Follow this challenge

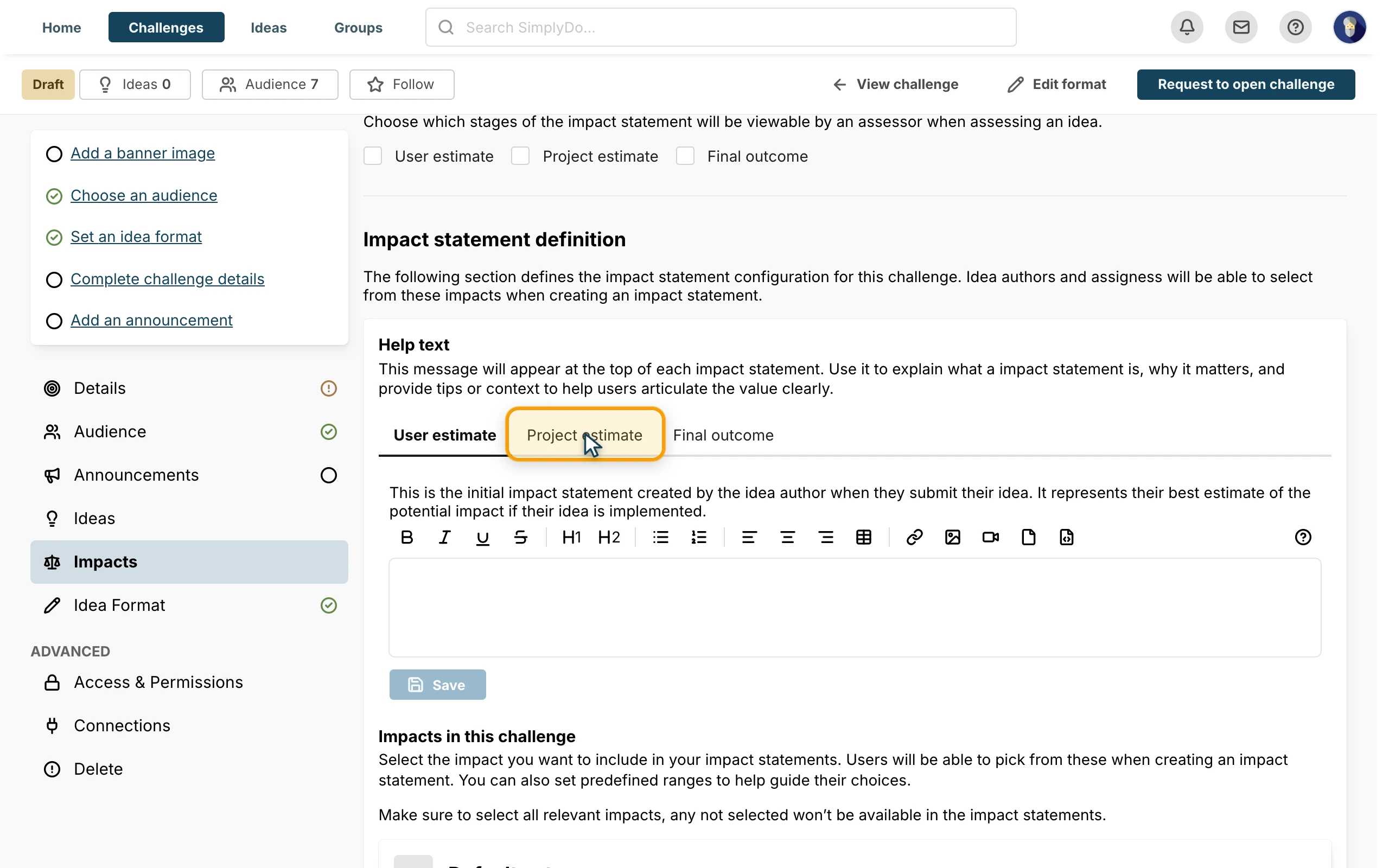402,85
